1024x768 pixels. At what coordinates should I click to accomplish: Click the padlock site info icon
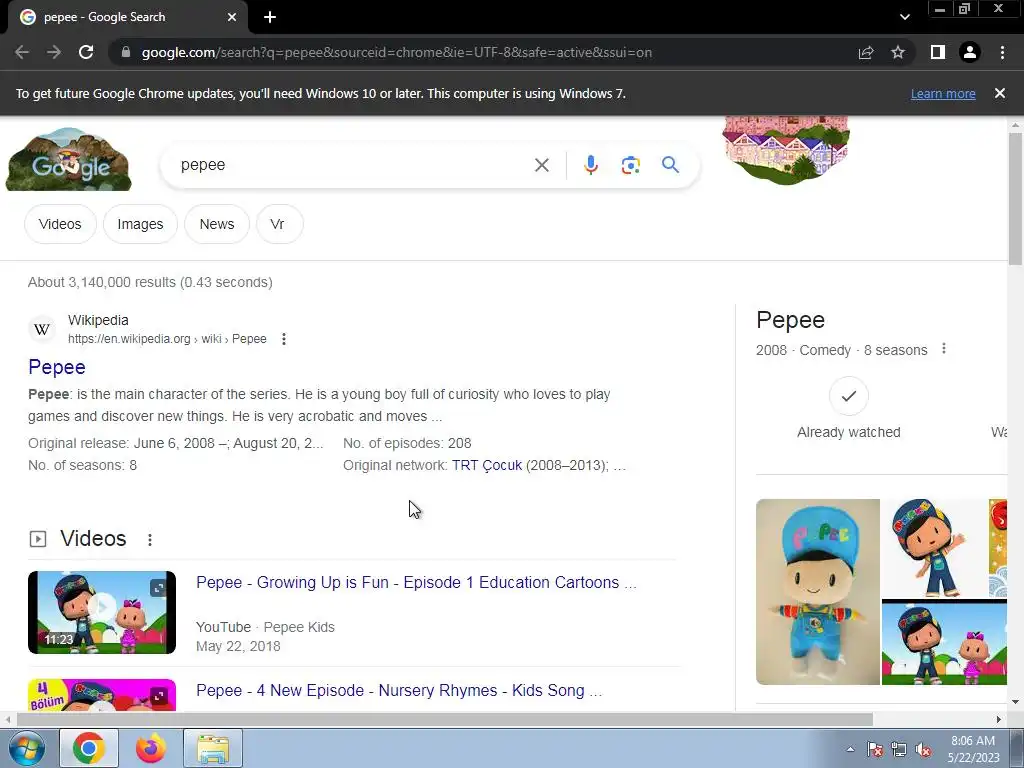126,52
